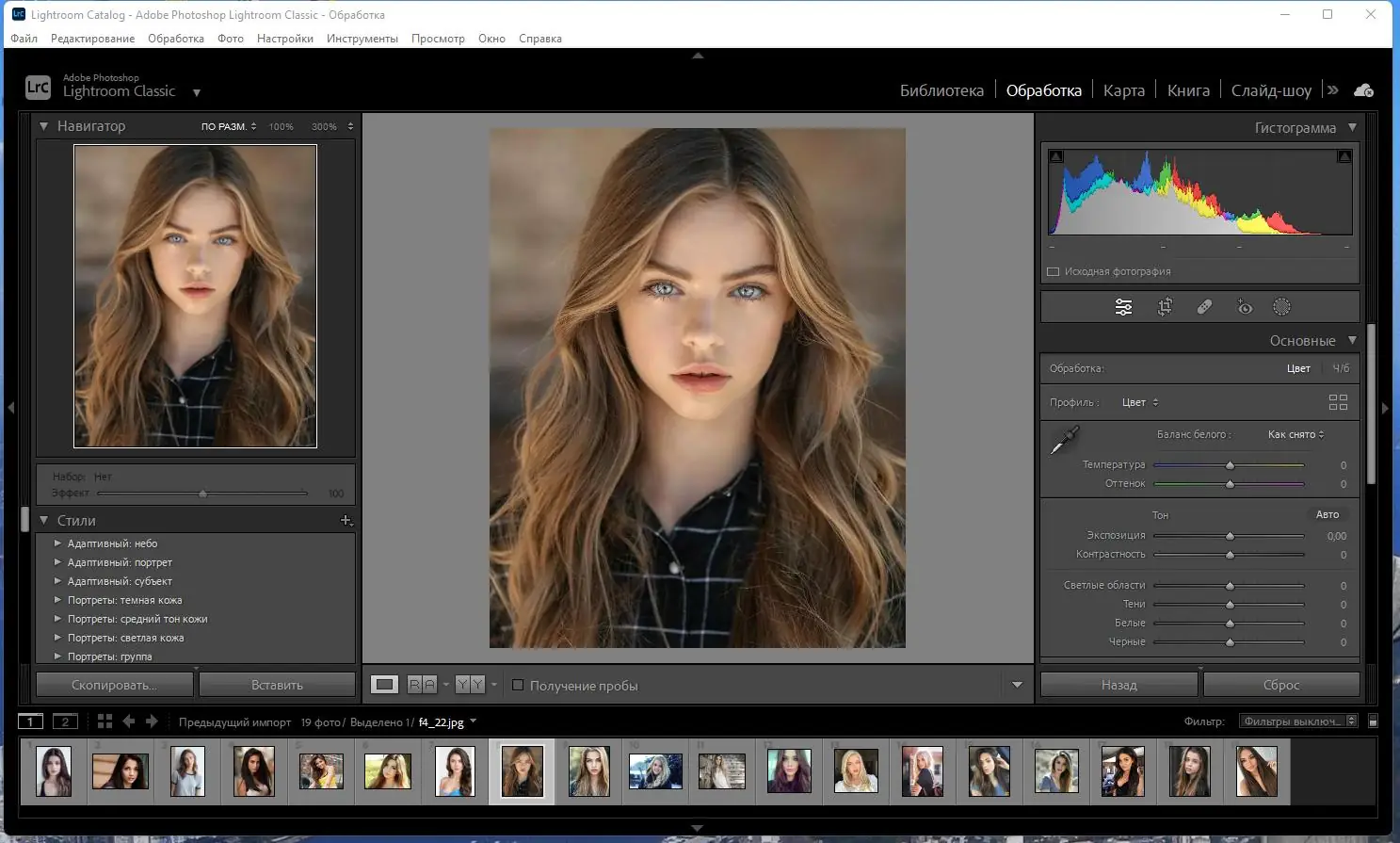Screen dimensions: 1400x843
Task: Open the Crop & Straighten tool
Action: pyautogui.click(x=1165, y=306)
